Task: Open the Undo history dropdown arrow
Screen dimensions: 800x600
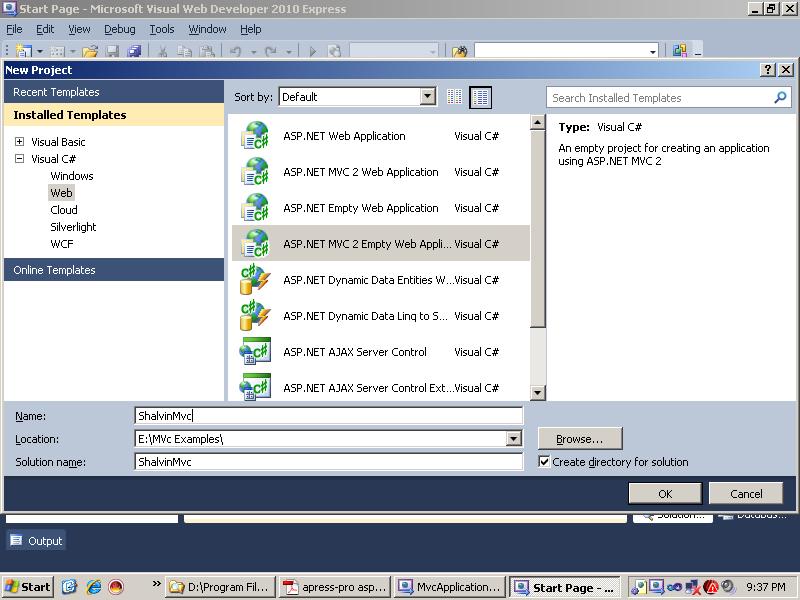Action: click(253, 52)
